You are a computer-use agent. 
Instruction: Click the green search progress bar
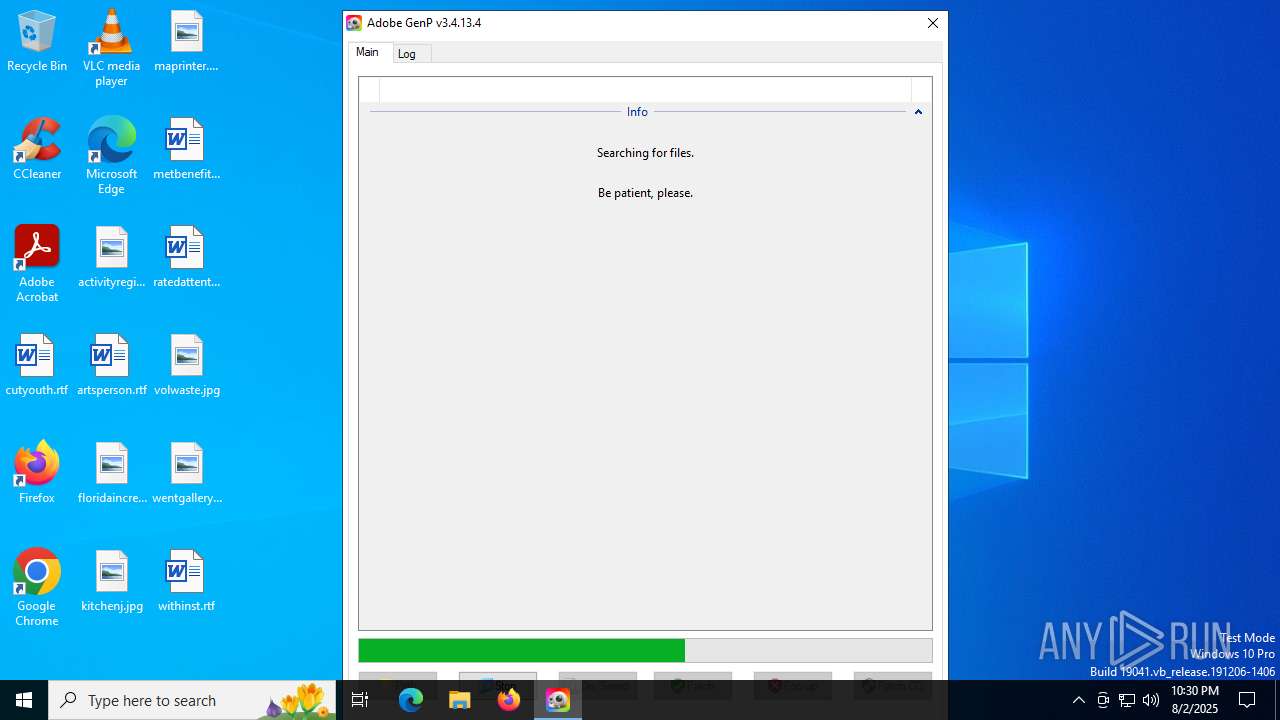645,651
